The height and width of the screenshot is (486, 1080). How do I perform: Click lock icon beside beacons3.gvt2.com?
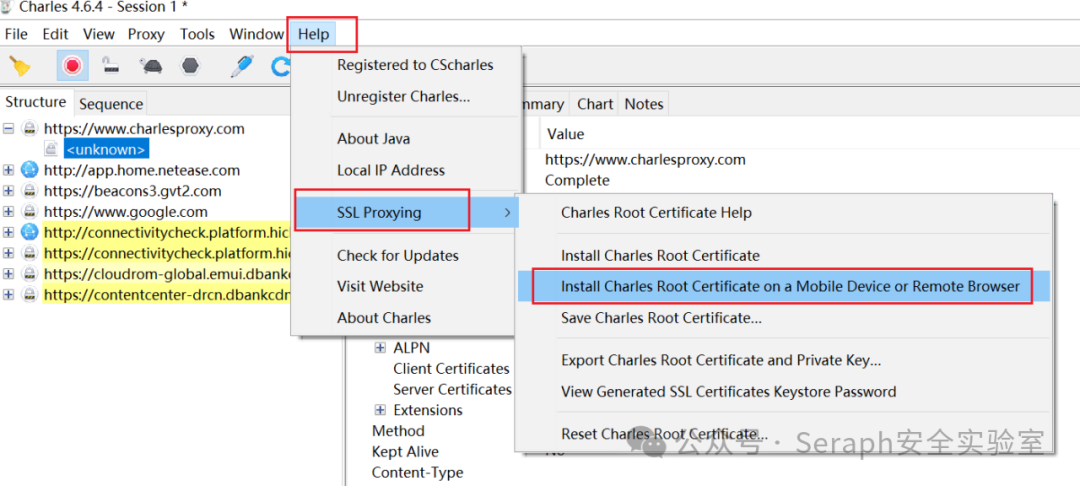pos(30,191)
